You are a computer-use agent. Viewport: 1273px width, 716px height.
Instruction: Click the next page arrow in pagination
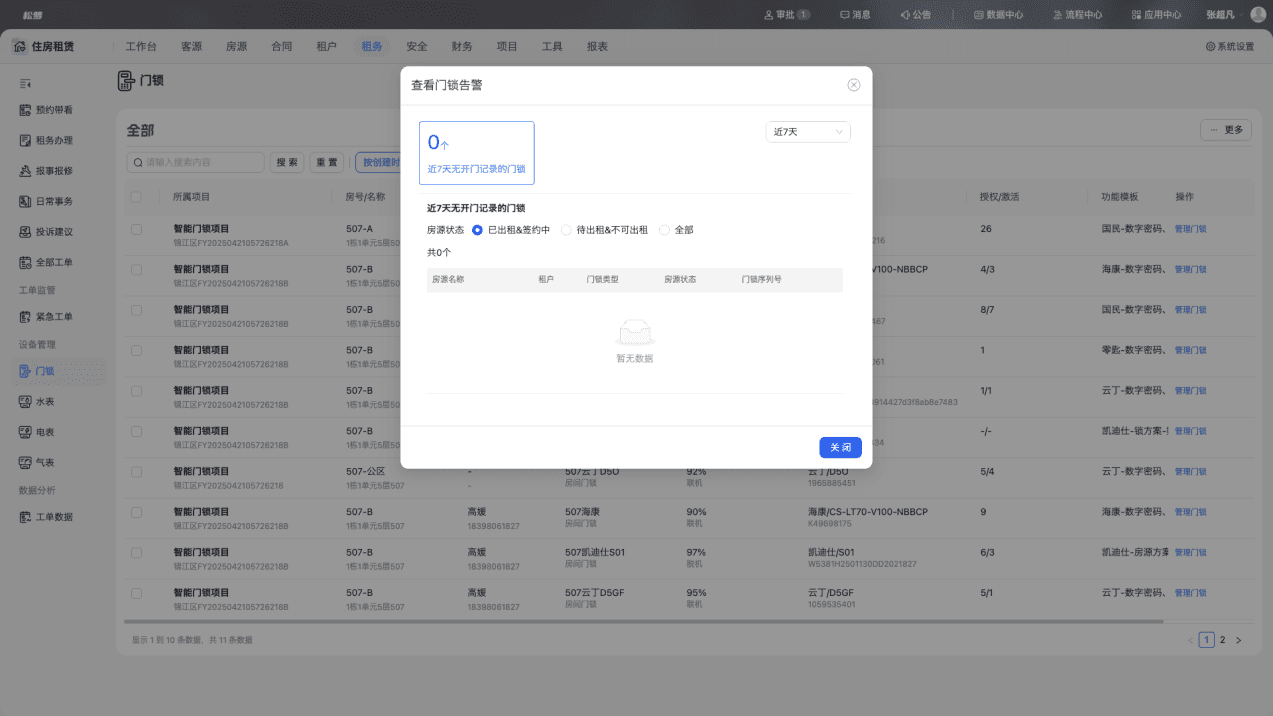point(1238,640)
